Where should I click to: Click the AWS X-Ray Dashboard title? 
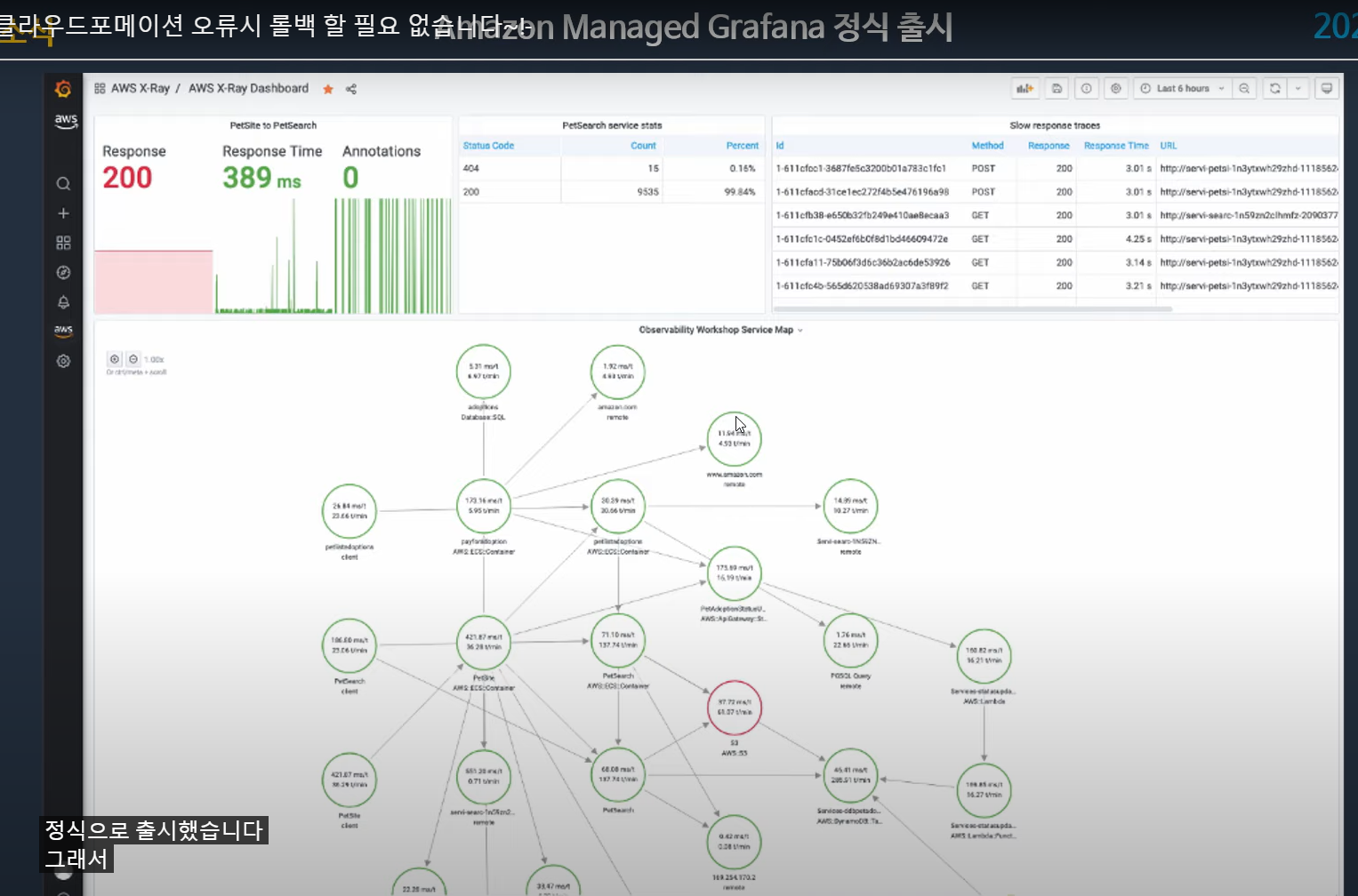click(x=248, y=88)
